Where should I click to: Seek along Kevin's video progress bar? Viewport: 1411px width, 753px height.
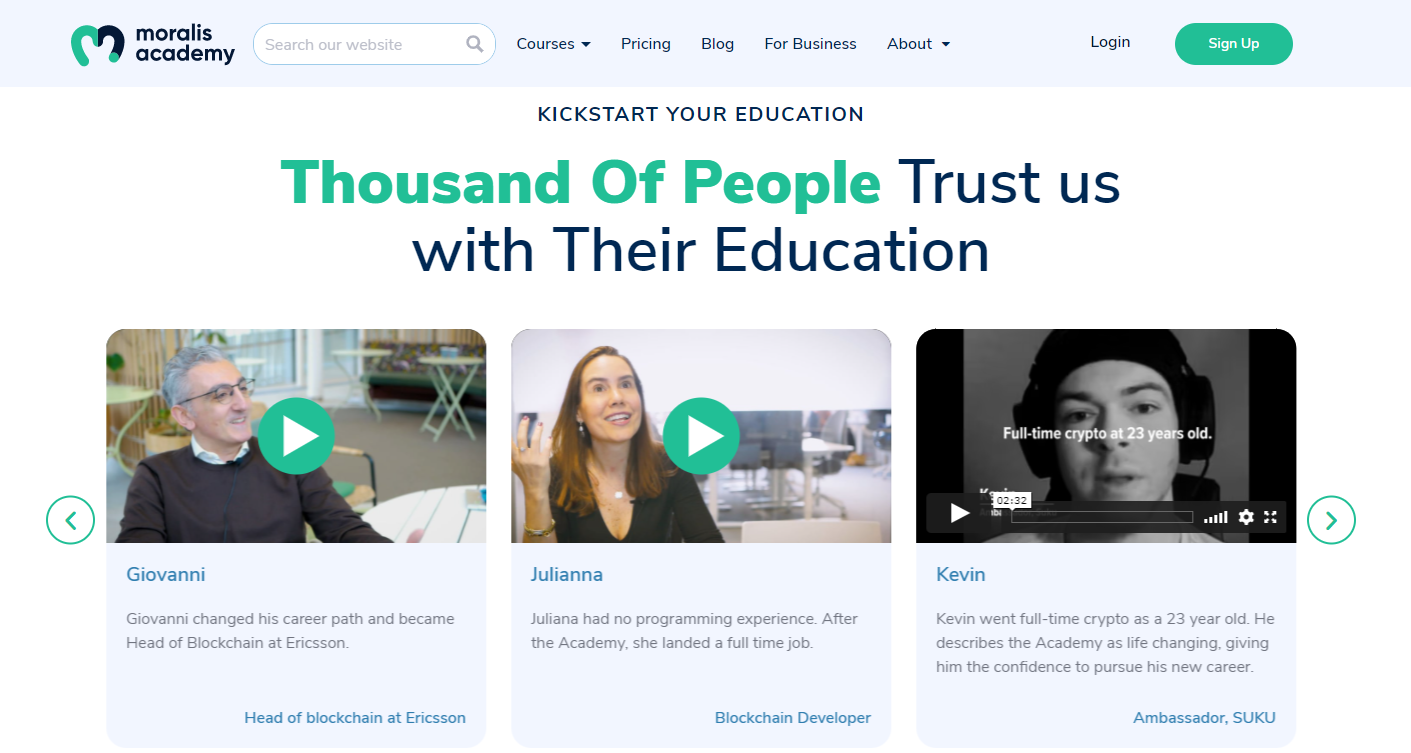[x=1102, y=517]
